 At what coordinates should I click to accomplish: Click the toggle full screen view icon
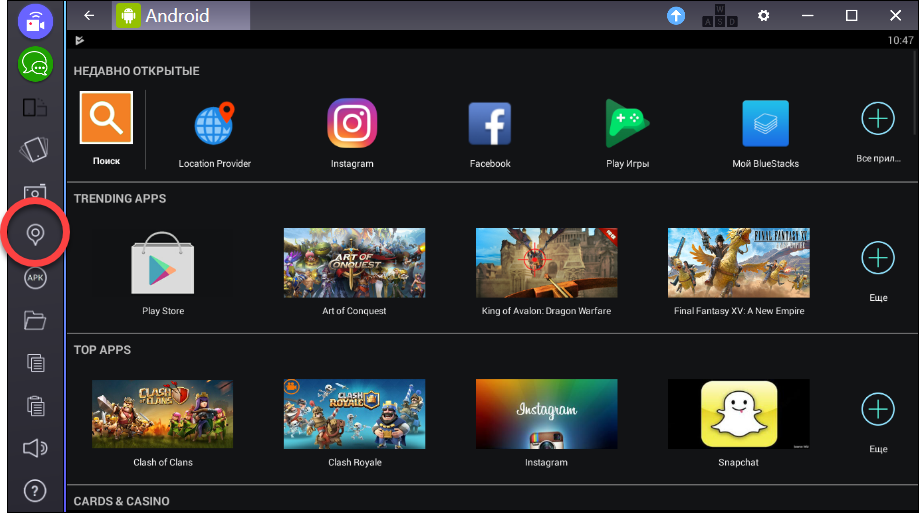click(x=35, y=108)
